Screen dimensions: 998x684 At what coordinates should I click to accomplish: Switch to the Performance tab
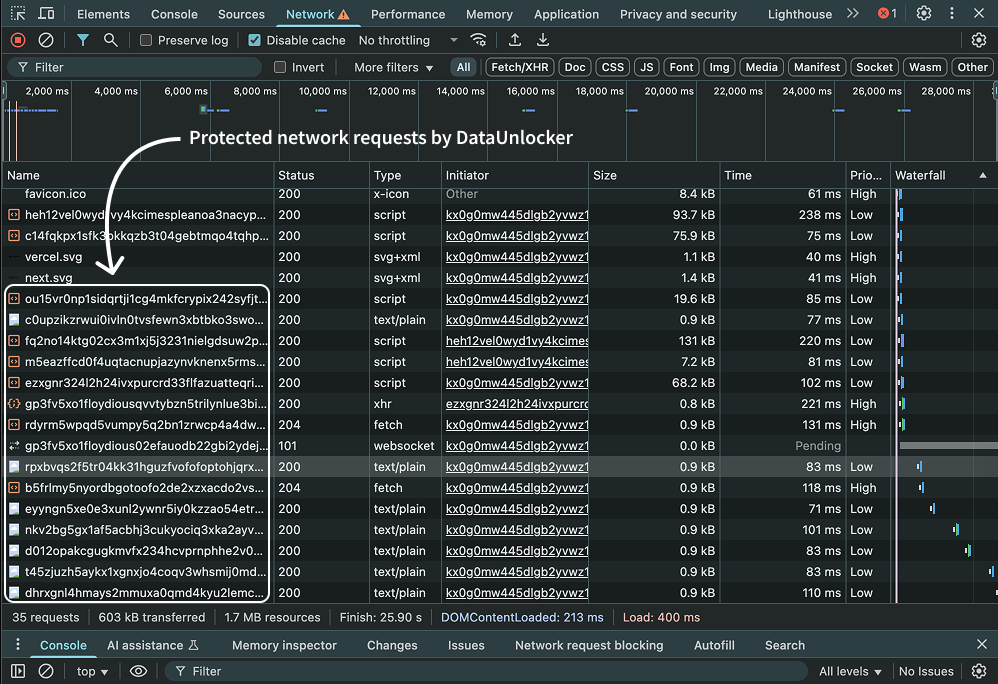tap(408, 14)
